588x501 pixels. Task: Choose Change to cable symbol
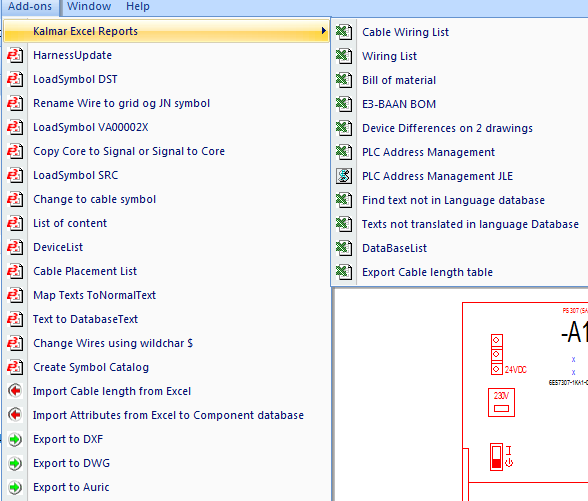click(166, 200)
